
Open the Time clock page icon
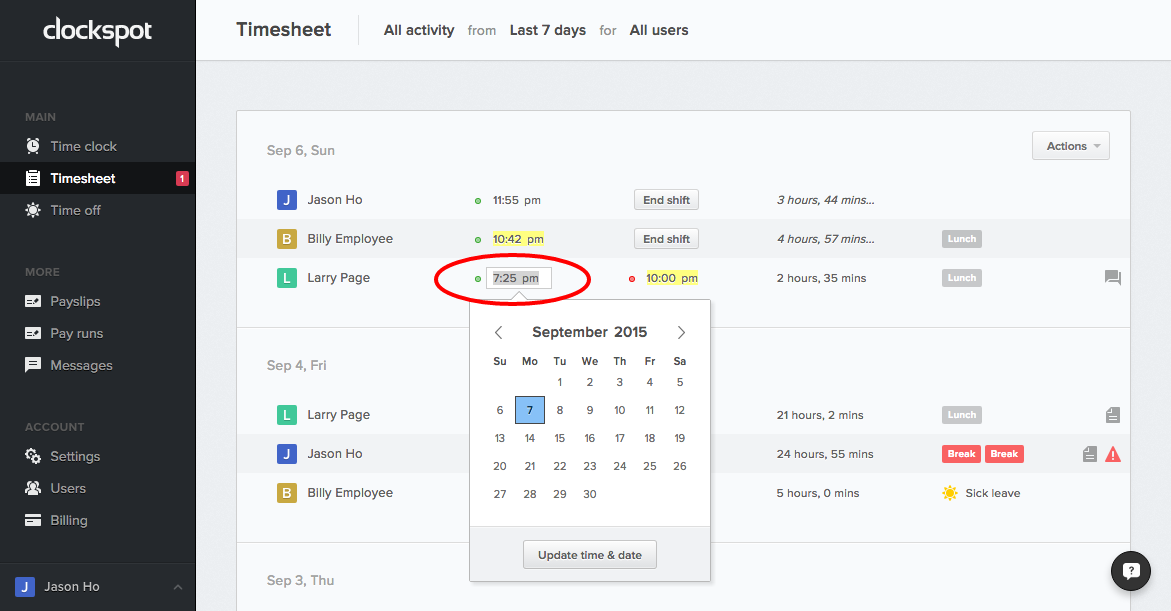pyautogui.click(x=33, y=146)
